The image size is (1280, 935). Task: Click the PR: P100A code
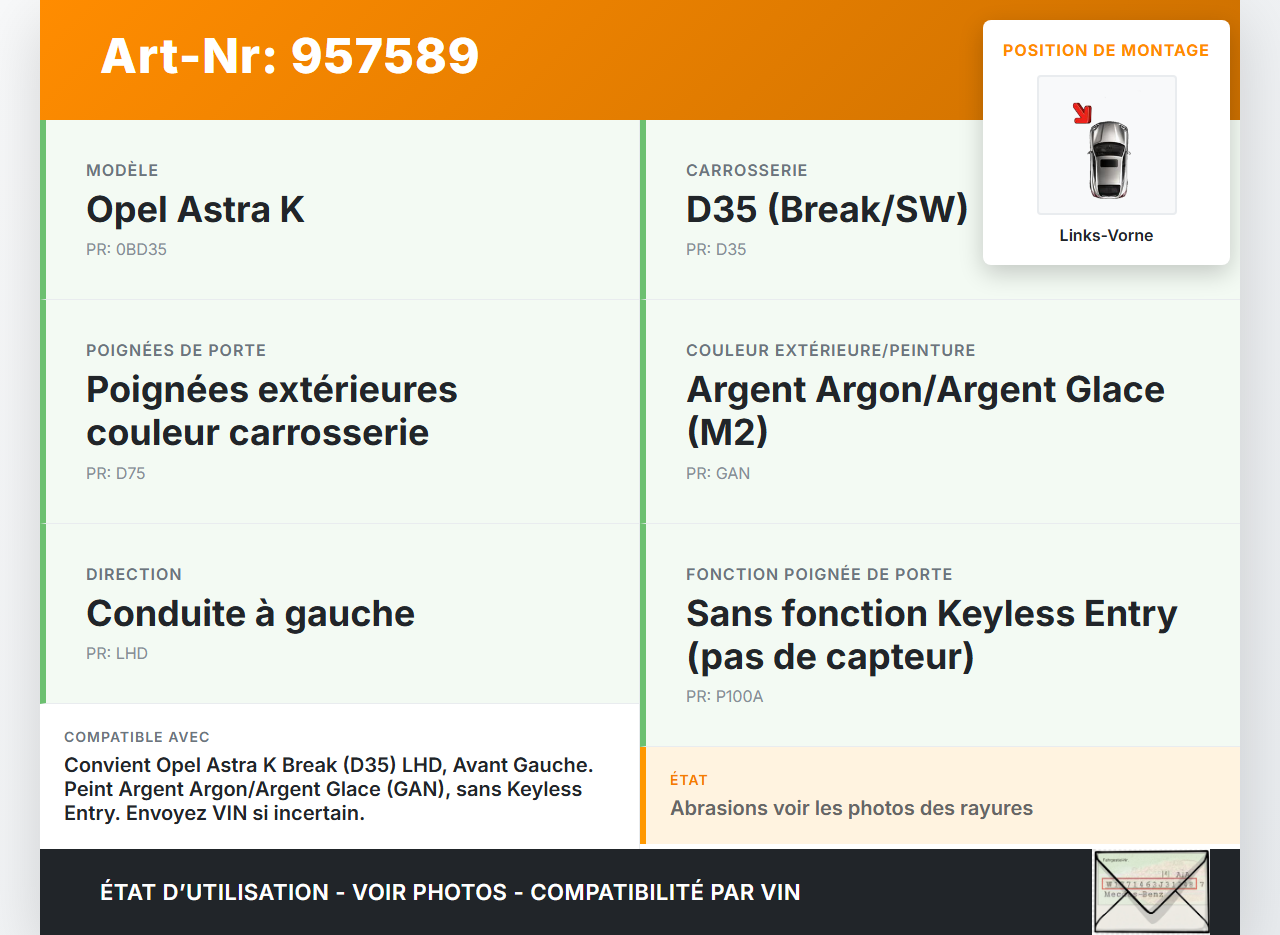pyautogui.click(x=724, y=697)
